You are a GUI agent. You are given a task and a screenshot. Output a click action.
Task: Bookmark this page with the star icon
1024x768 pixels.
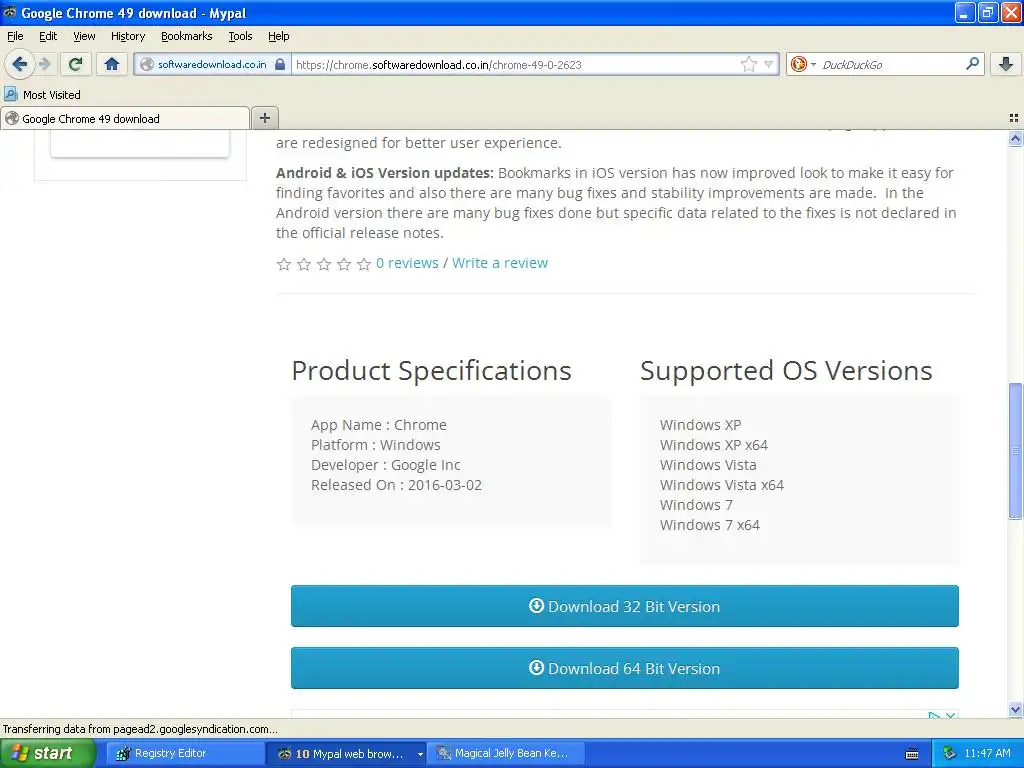pos(748,64)
